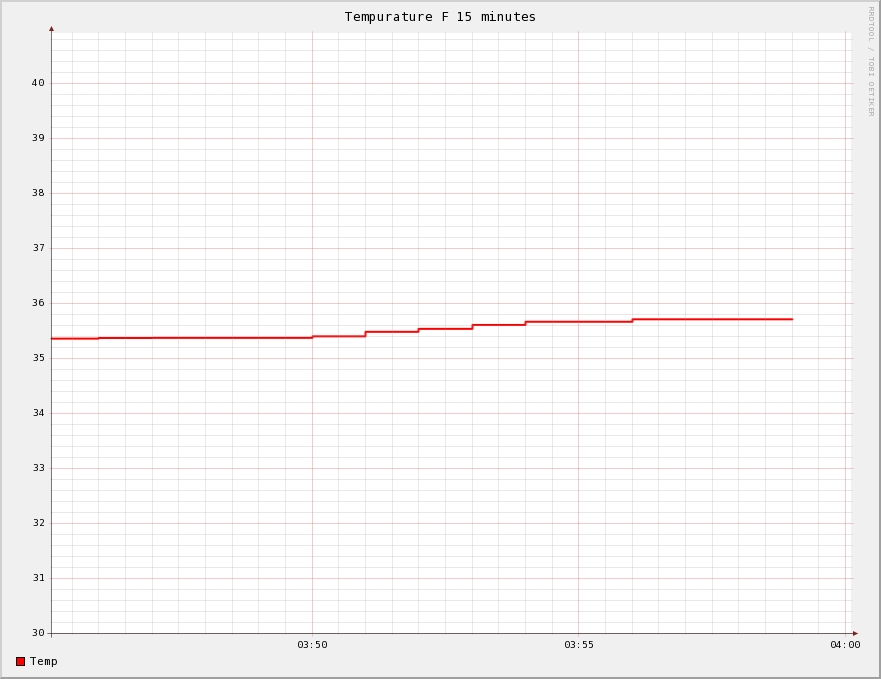Click the 38 value on the temperature axis
Screen dimensions: 881x679
pyautogui.click(x=38, y=193)
